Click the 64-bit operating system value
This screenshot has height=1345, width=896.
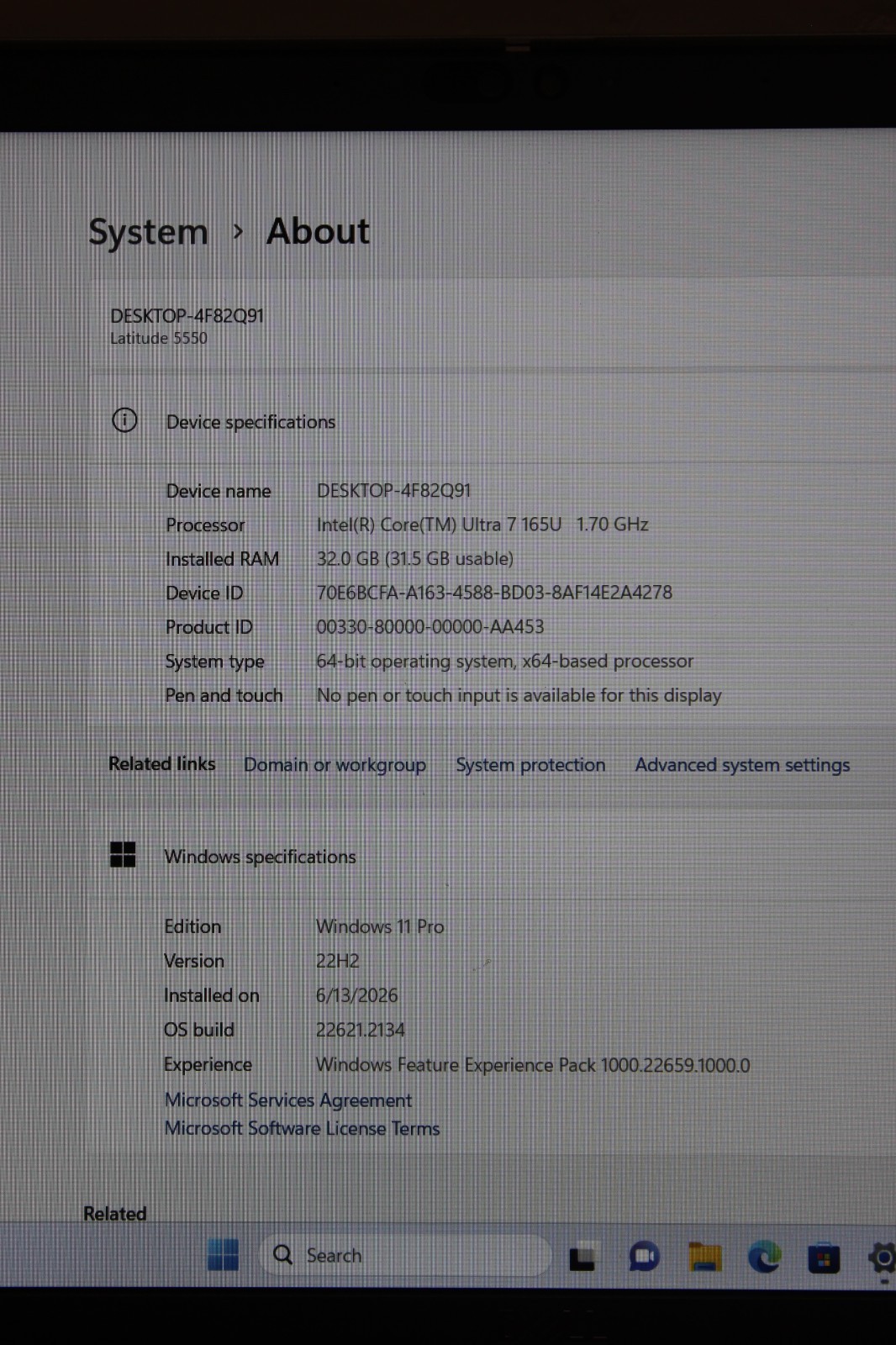(505, 662)
